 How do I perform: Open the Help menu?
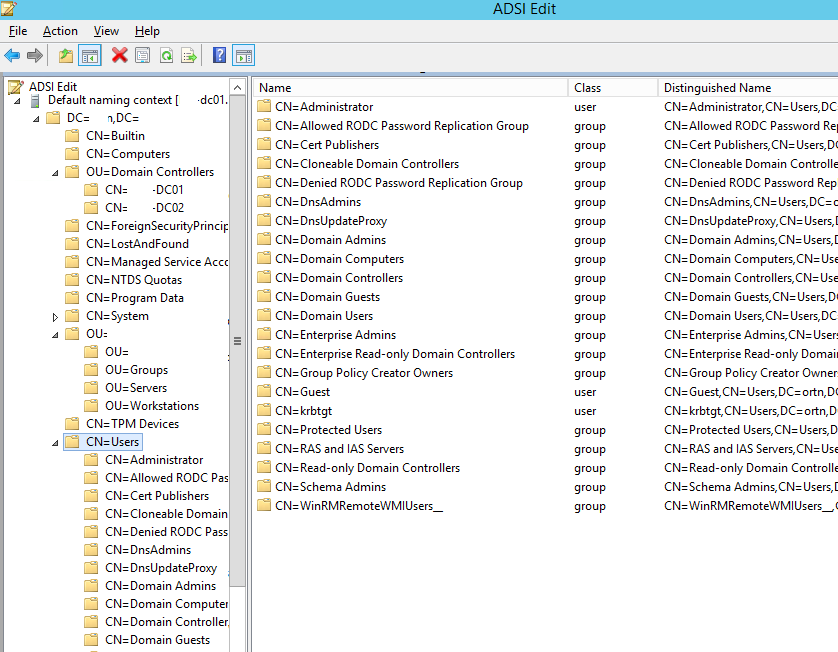tap(147, 31)
